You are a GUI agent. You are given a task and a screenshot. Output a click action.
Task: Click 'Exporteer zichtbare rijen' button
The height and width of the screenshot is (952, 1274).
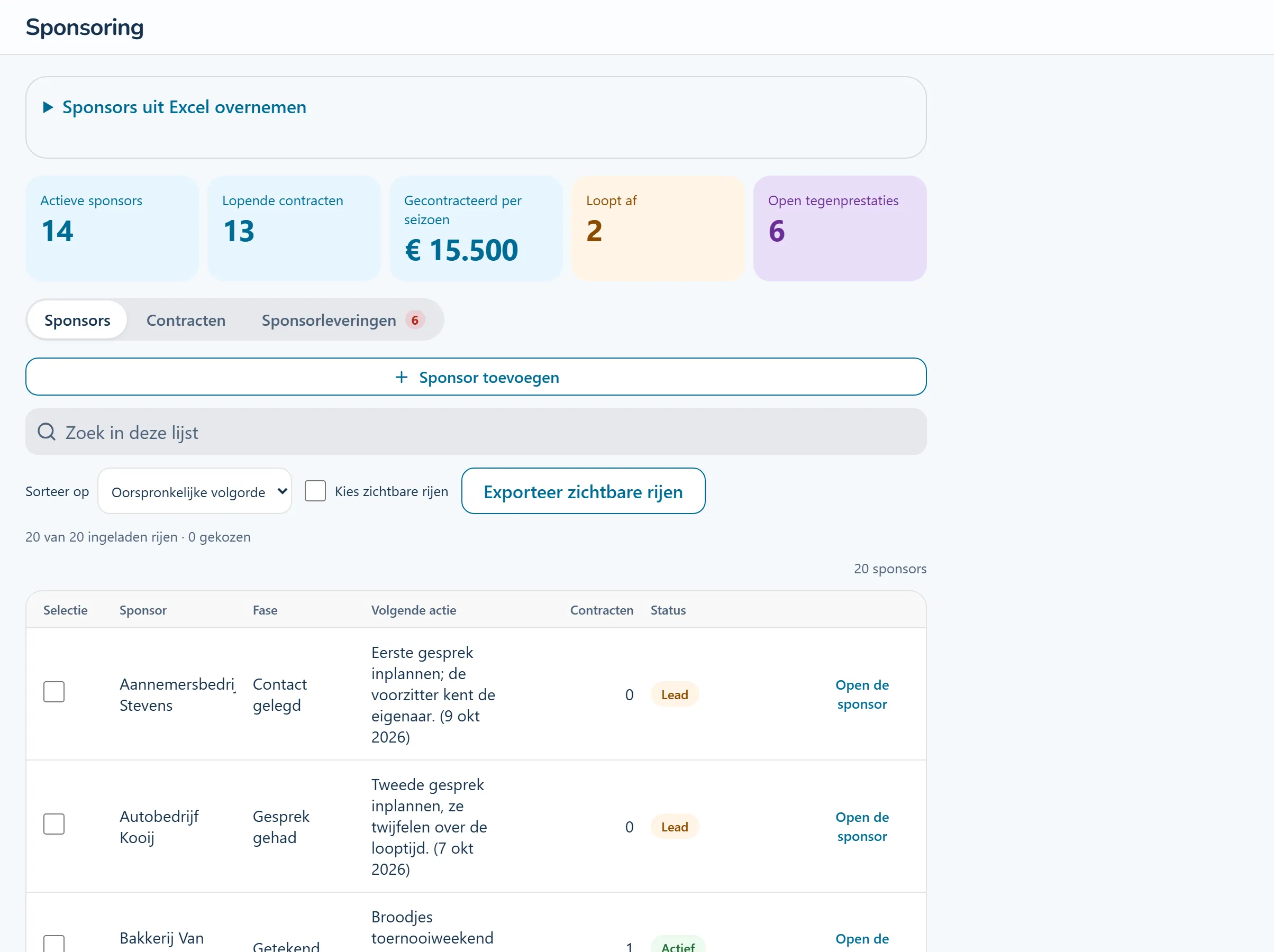coord(583,491)
